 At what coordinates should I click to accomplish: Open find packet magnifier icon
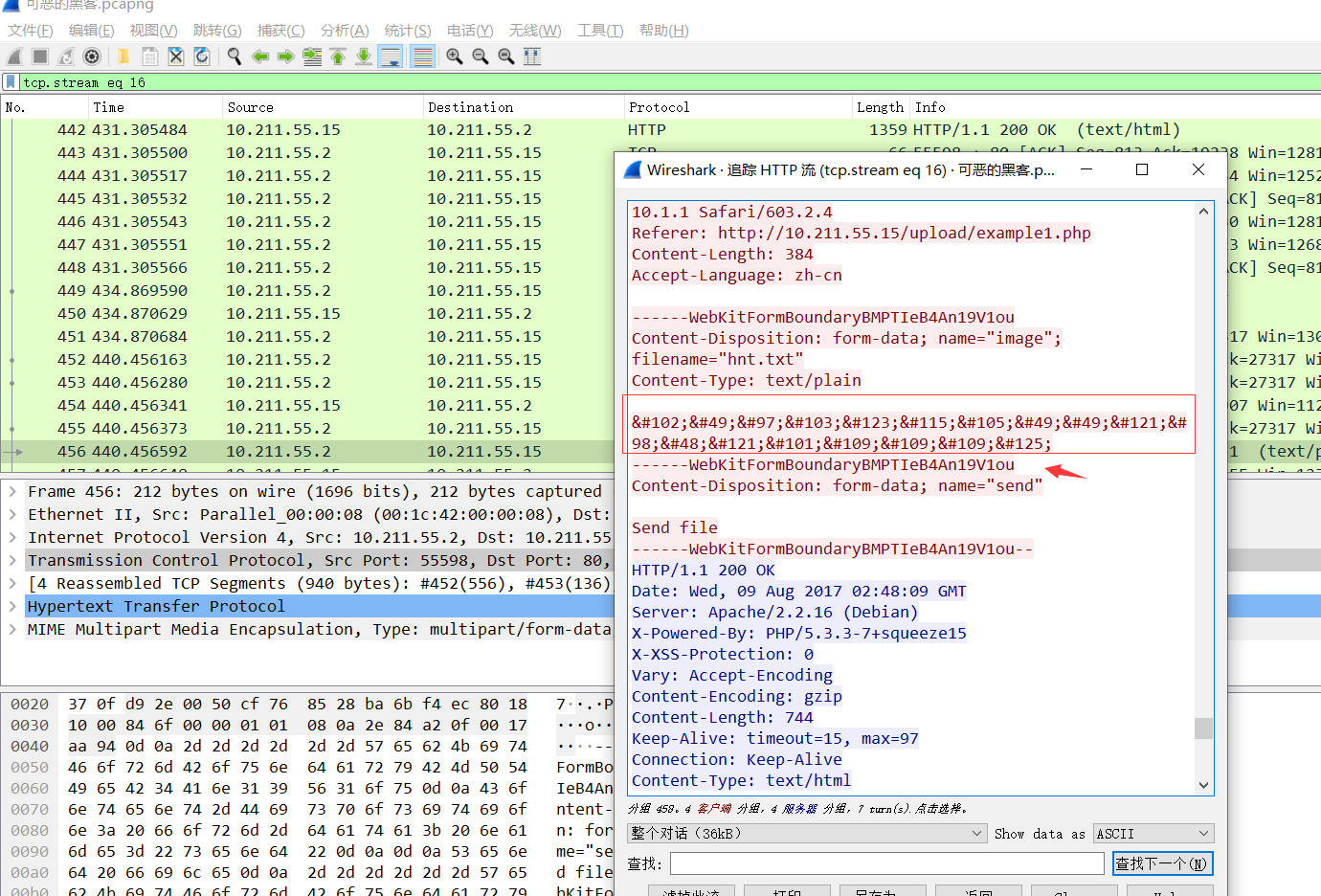234,56
